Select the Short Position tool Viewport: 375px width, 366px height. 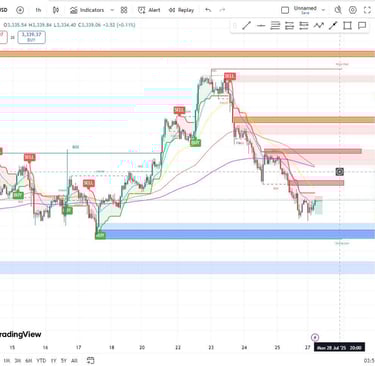(304, 26)
